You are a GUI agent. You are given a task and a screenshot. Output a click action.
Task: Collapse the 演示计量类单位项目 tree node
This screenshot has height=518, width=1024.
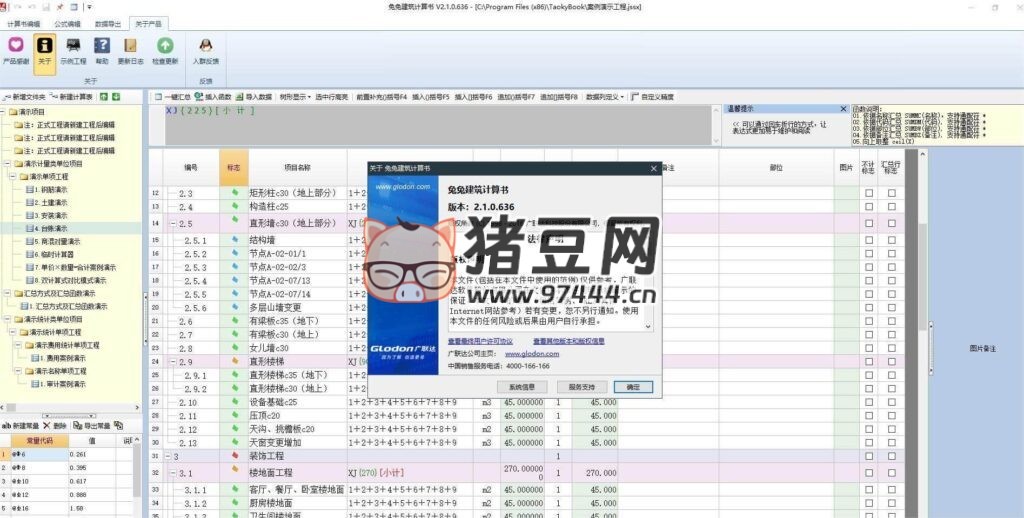click(8, 163)
